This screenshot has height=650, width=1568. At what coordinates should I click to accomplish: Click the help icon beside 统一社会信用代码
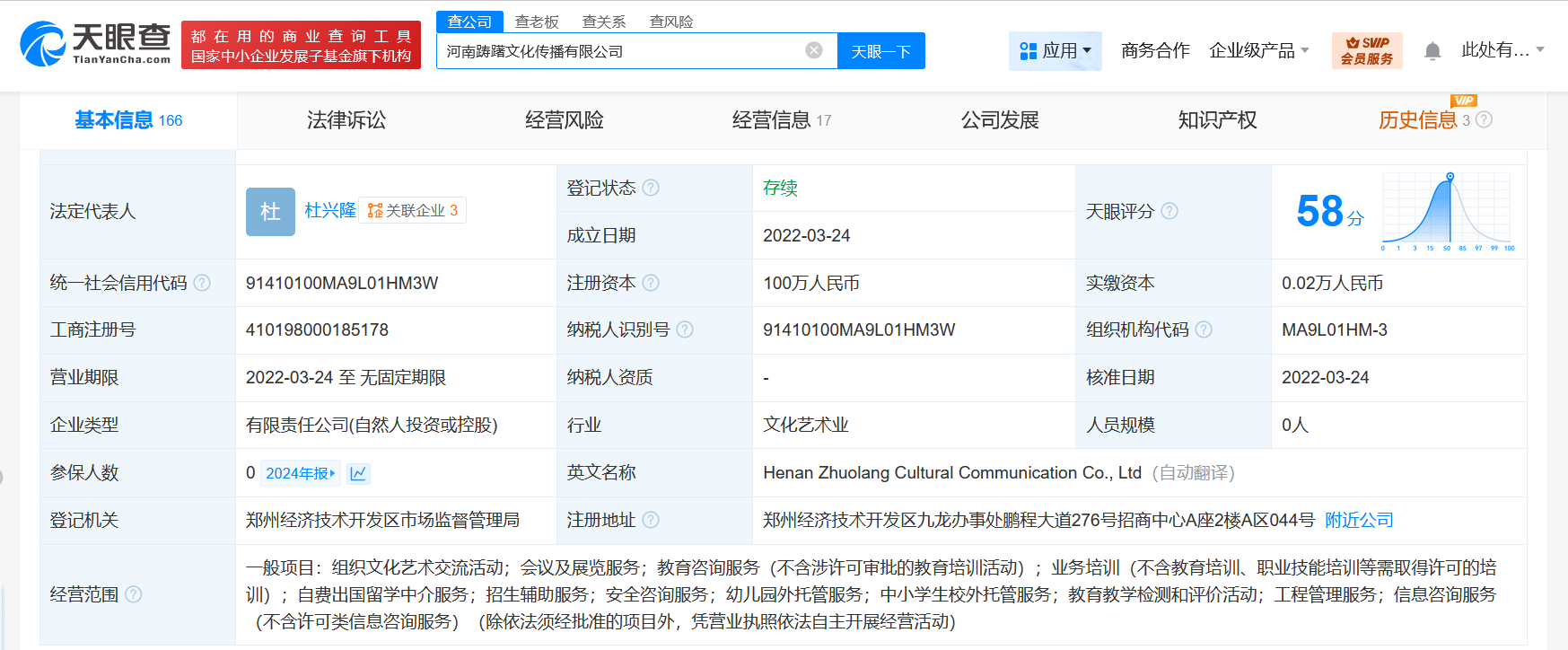202,283
